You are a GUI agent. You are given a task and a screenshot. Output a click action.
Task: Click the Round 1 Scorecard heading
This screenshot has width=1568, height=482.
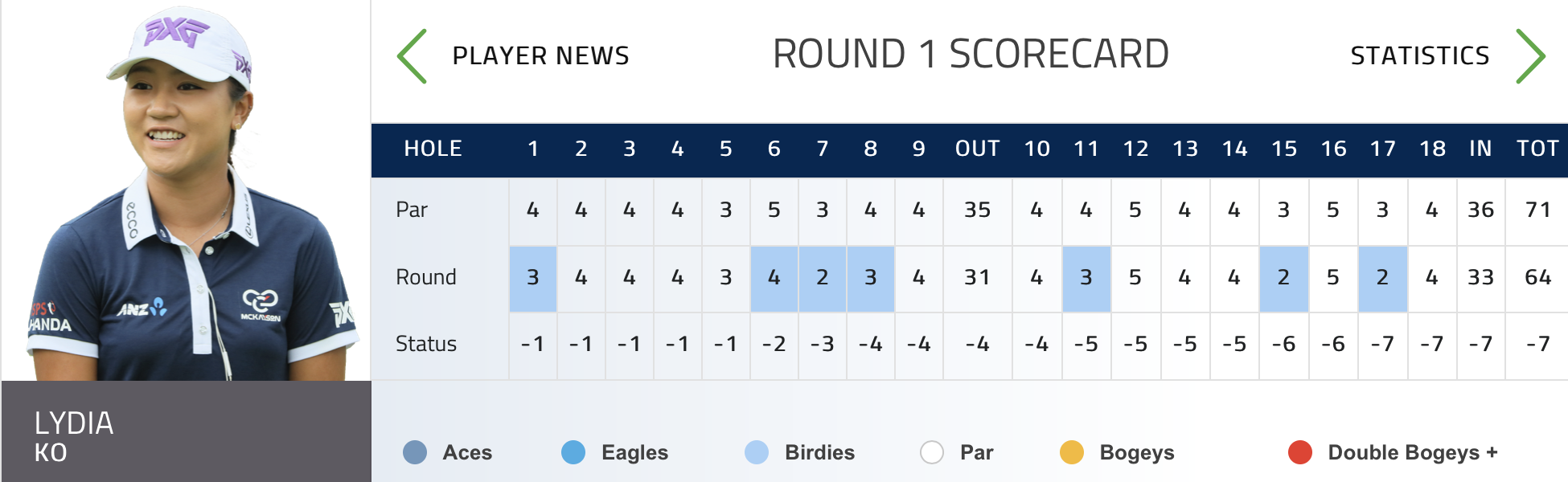pyautogui.click(x=971, y=55)
